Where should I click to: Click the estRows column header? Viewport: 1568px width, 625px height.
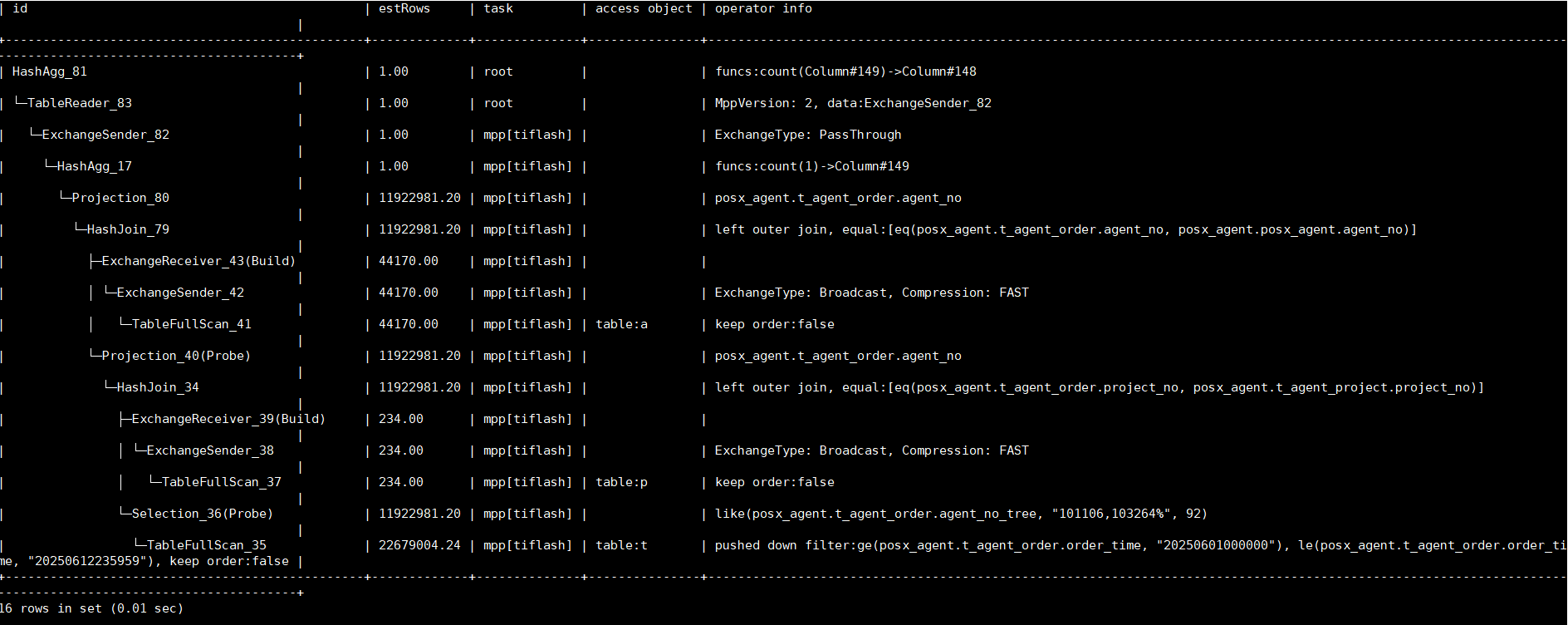pyautogui.click(x=404, y=8)
